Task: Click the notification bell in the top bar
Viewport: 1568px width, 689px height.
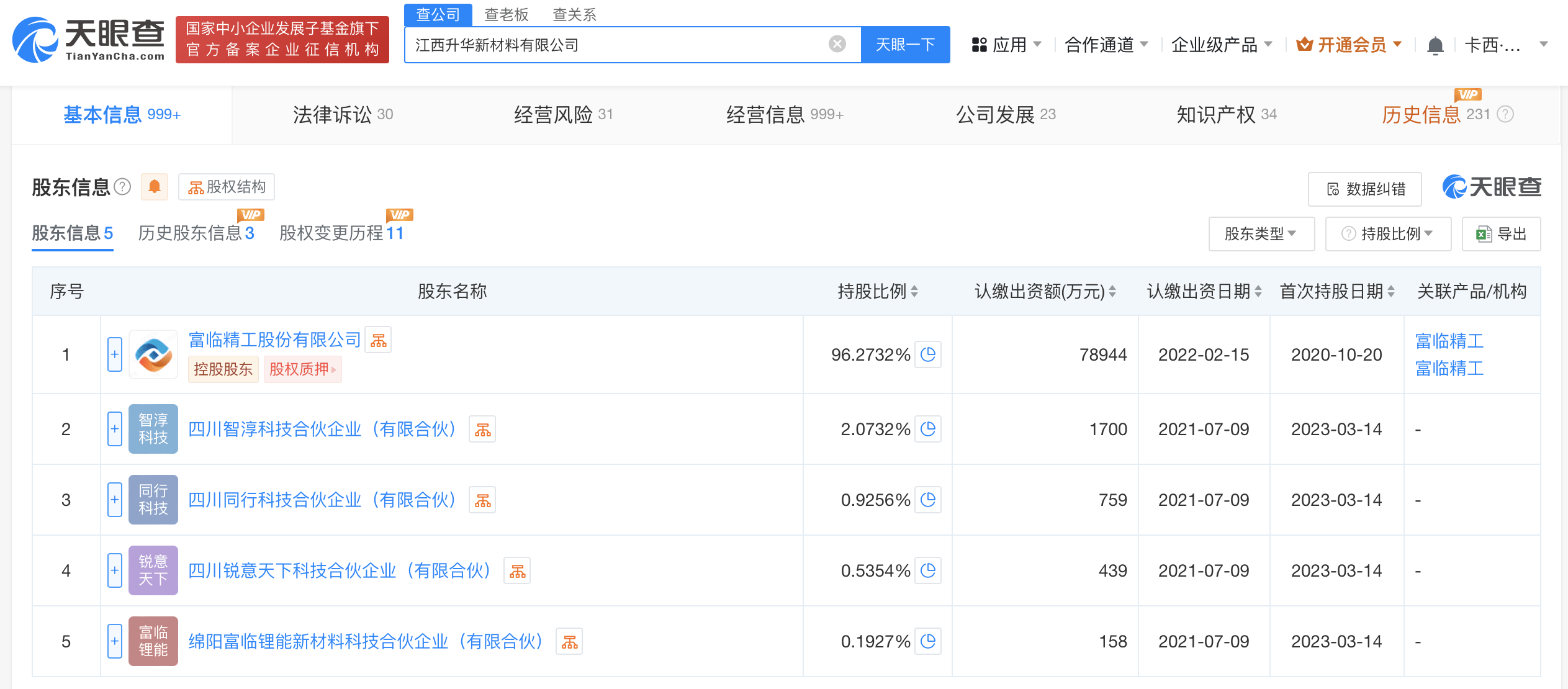Action: click(1435, 45)
